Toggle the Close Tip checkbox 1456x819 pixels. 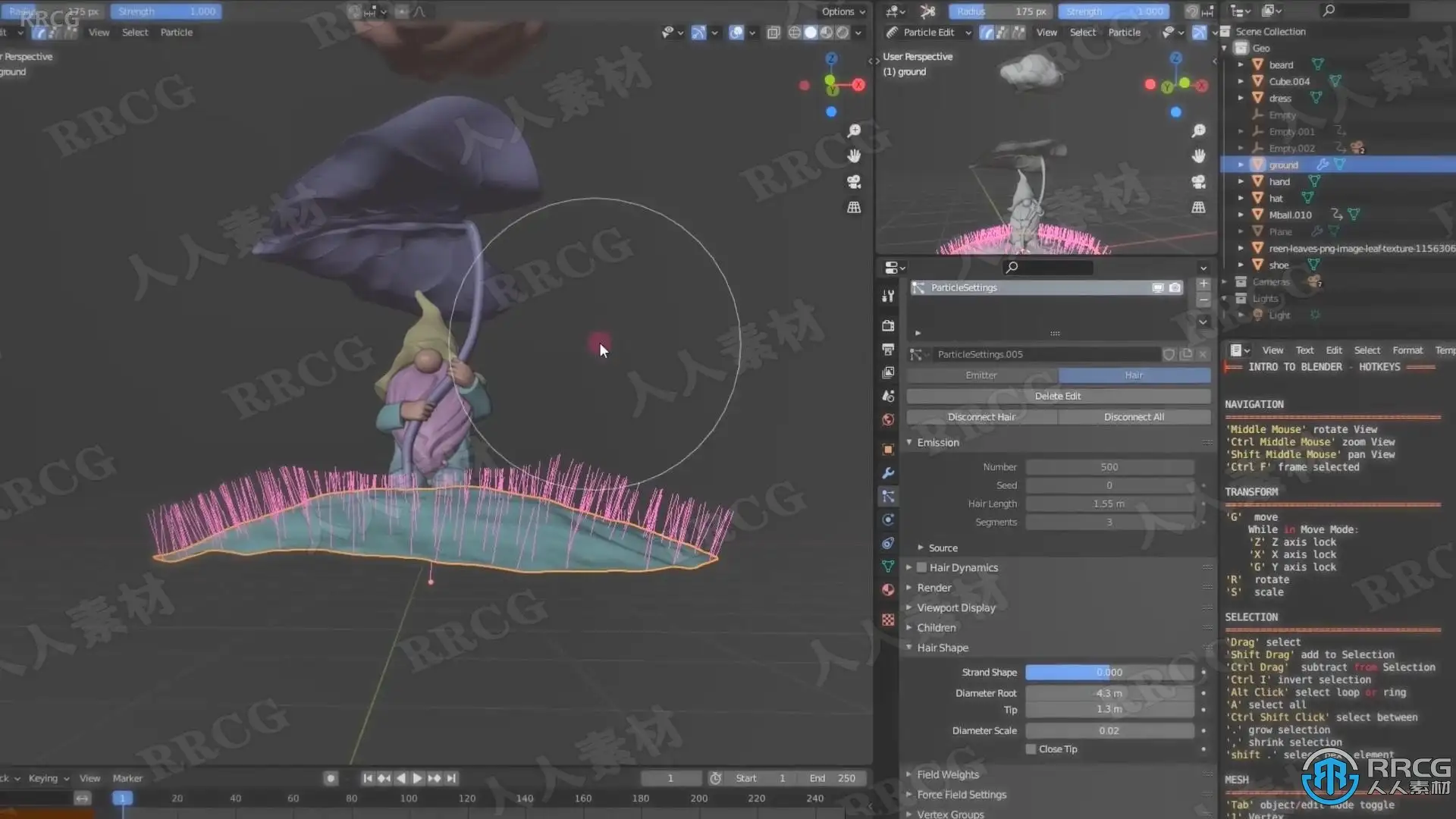tap(1031, 749)
